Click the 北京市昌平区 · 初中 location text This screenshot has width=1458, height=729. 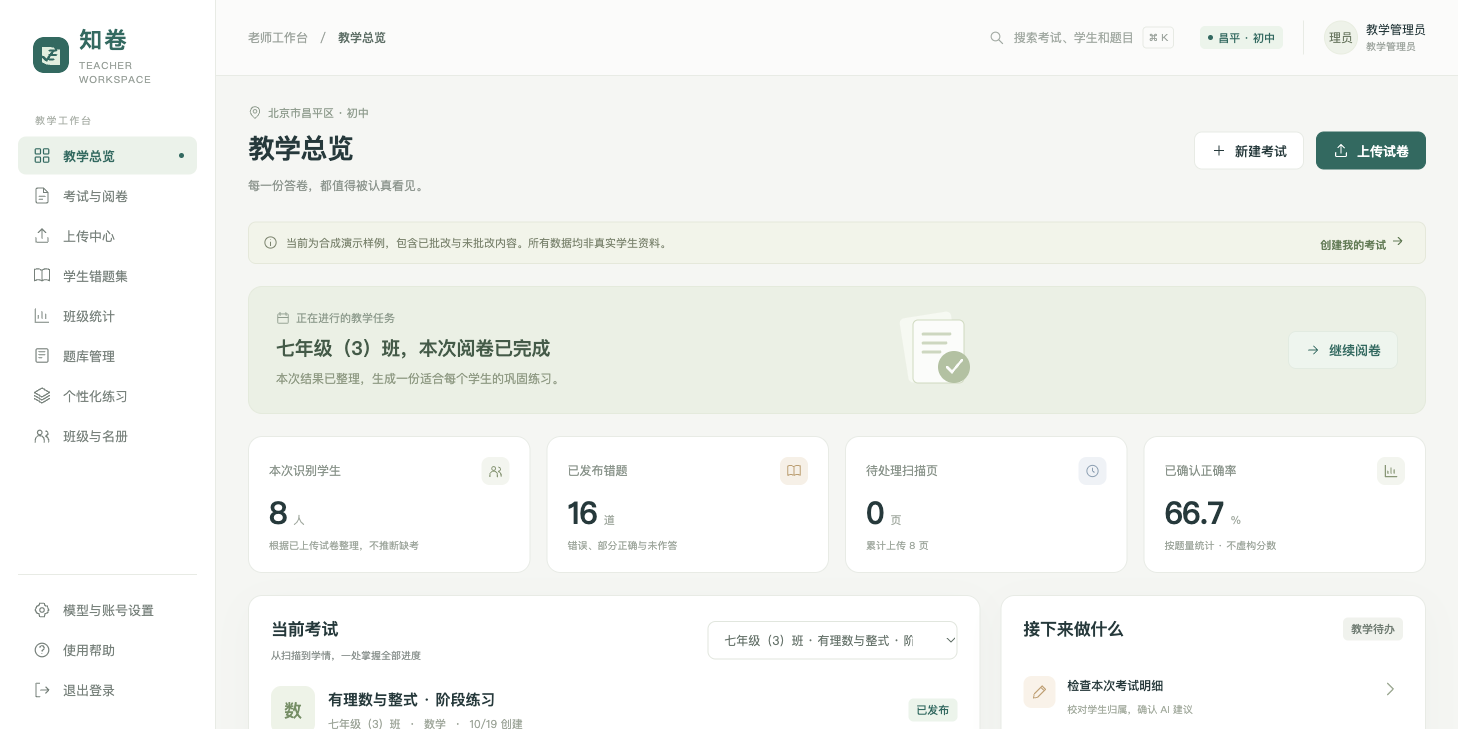coord(318,113)
